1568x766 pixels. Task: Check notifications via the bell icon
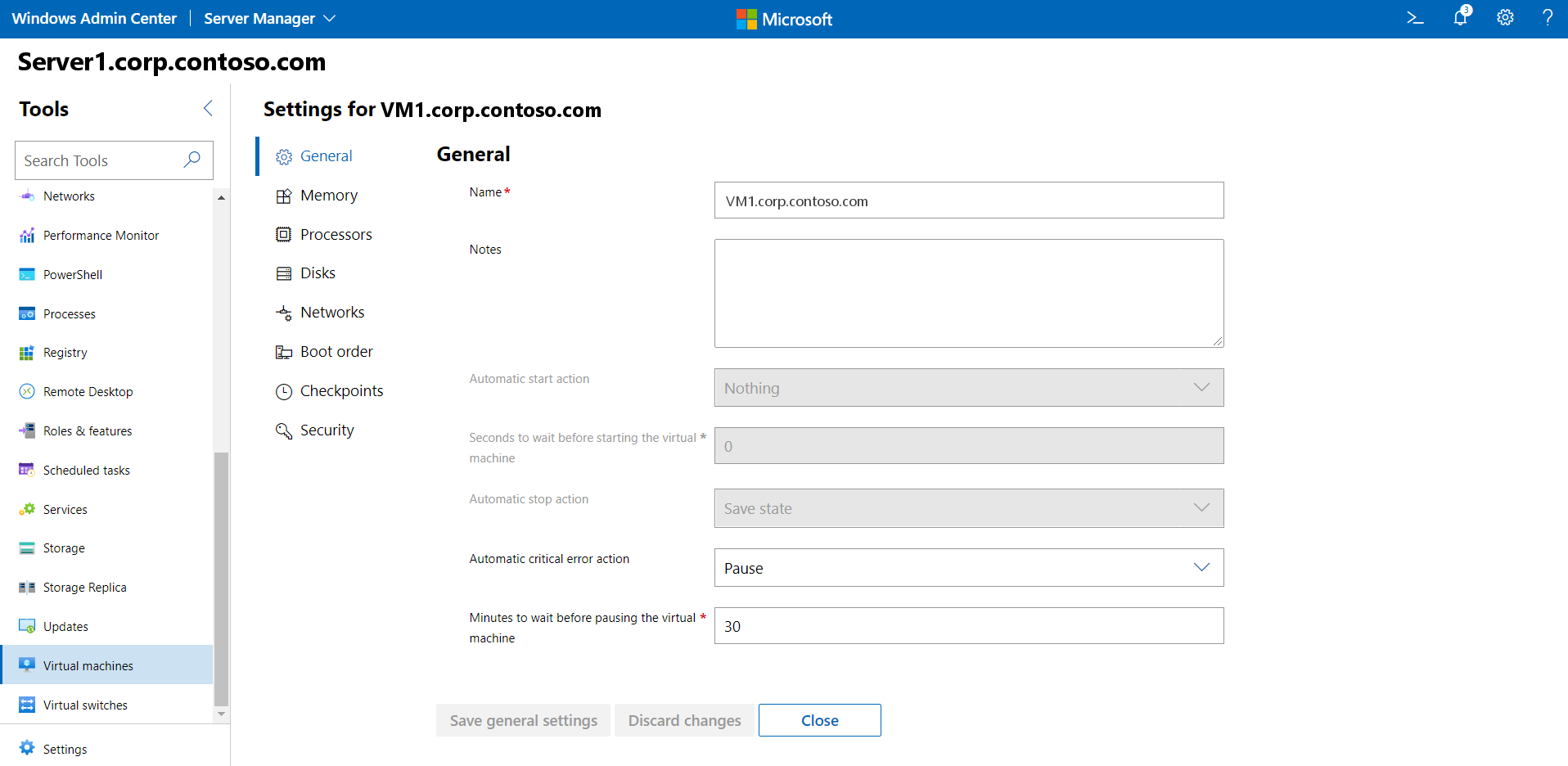[x=1460, y=17]
